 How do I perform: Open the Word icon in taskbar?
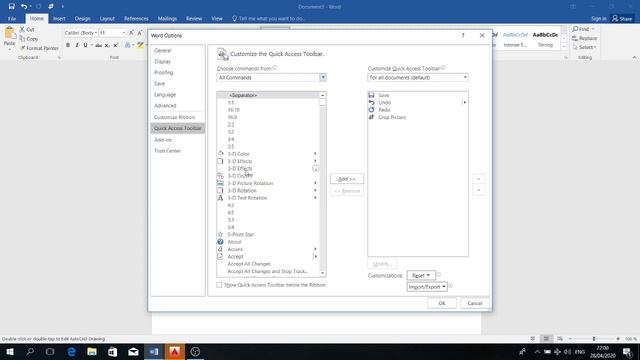pyautogui.click(x=154, y=351)
